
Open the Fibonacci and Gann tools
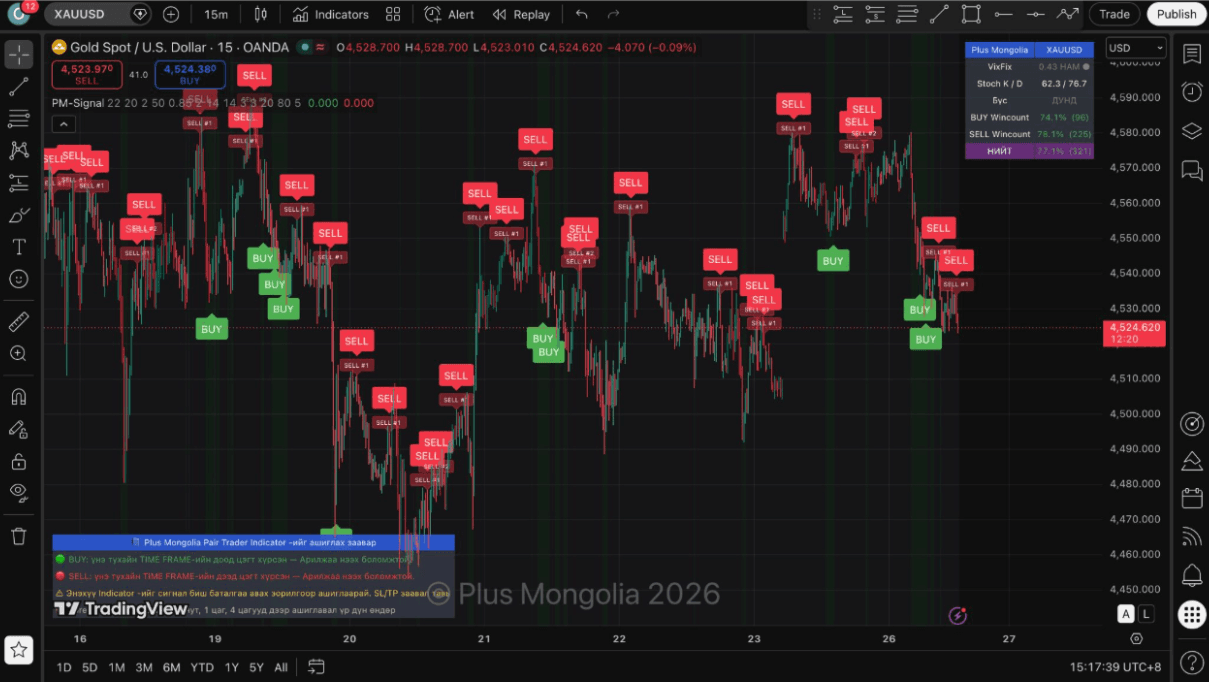click(x=18, y=119)
